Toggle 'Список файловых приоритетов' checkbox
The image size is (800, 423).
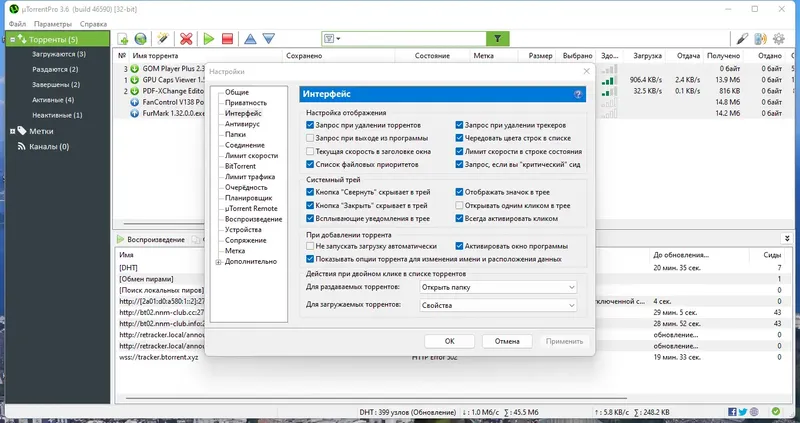tap(310, 164)
